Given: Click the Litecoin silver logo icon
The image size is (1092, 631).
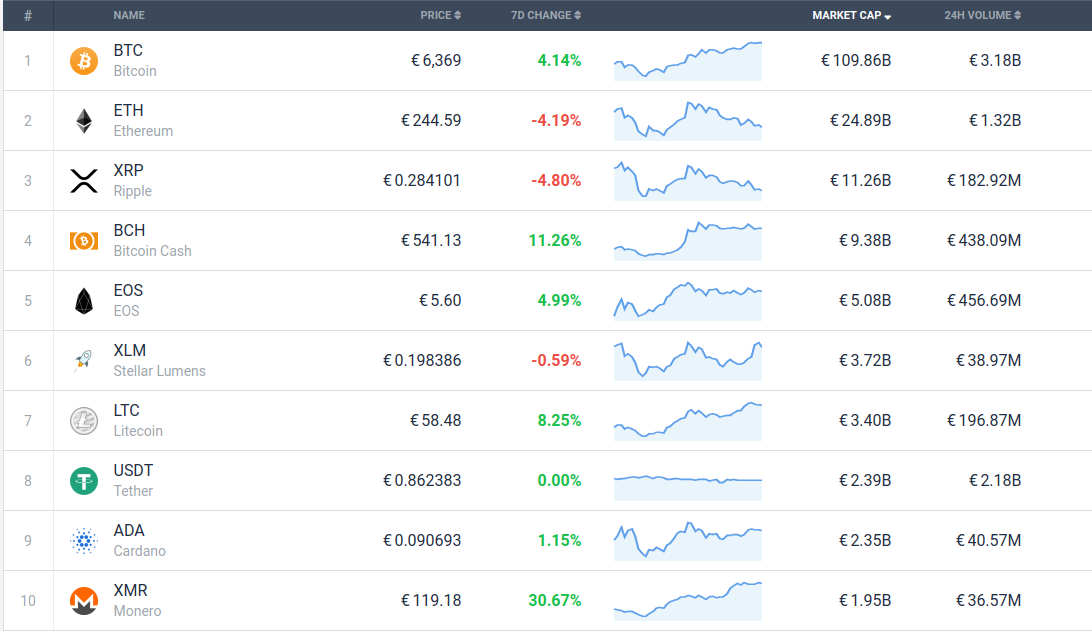Looking at the screenshot, I should pyautogui.click(x=84, y=421).
